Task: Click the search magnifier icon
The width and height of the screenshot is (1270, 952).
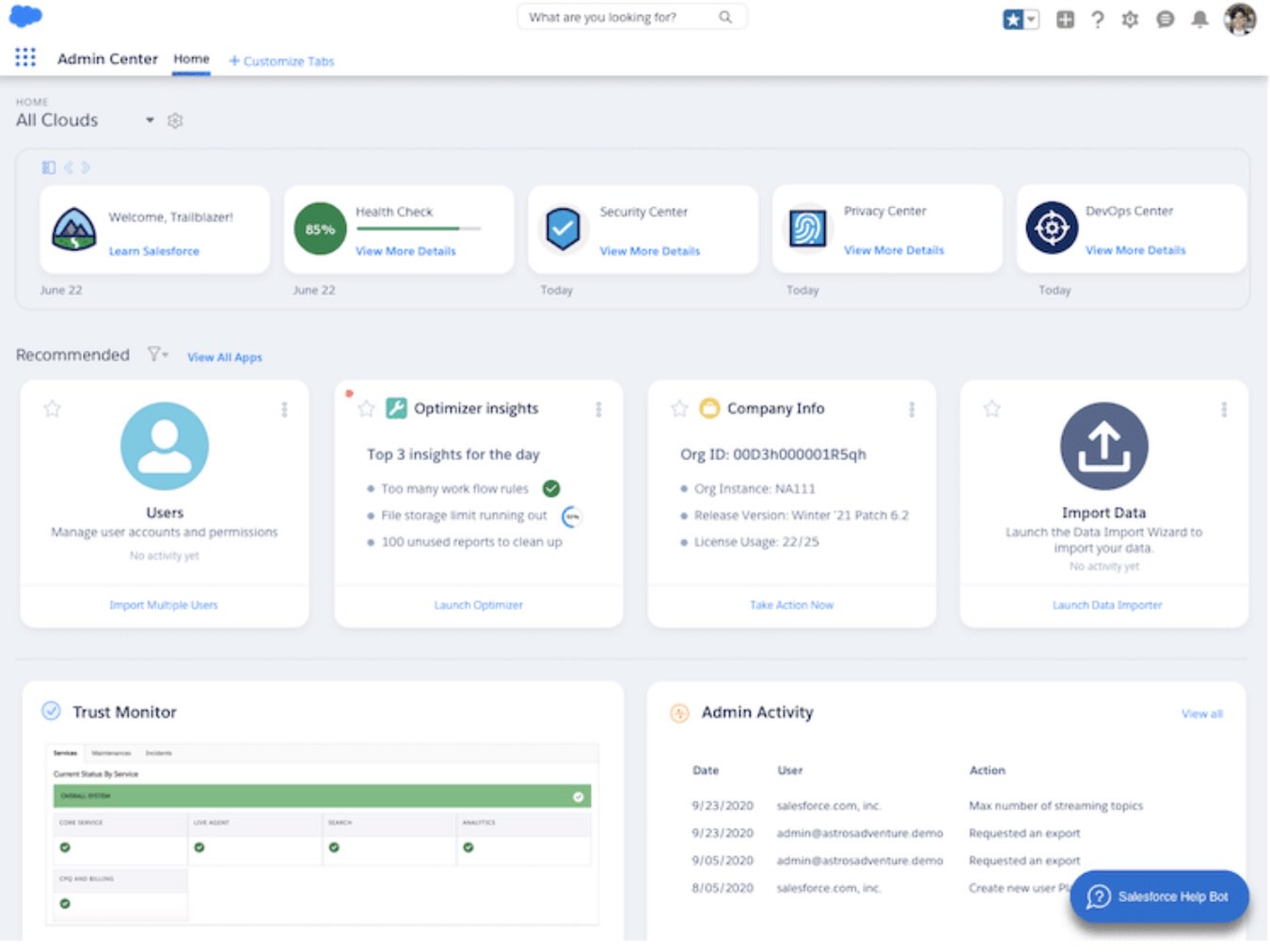Action: pos(725,17)
